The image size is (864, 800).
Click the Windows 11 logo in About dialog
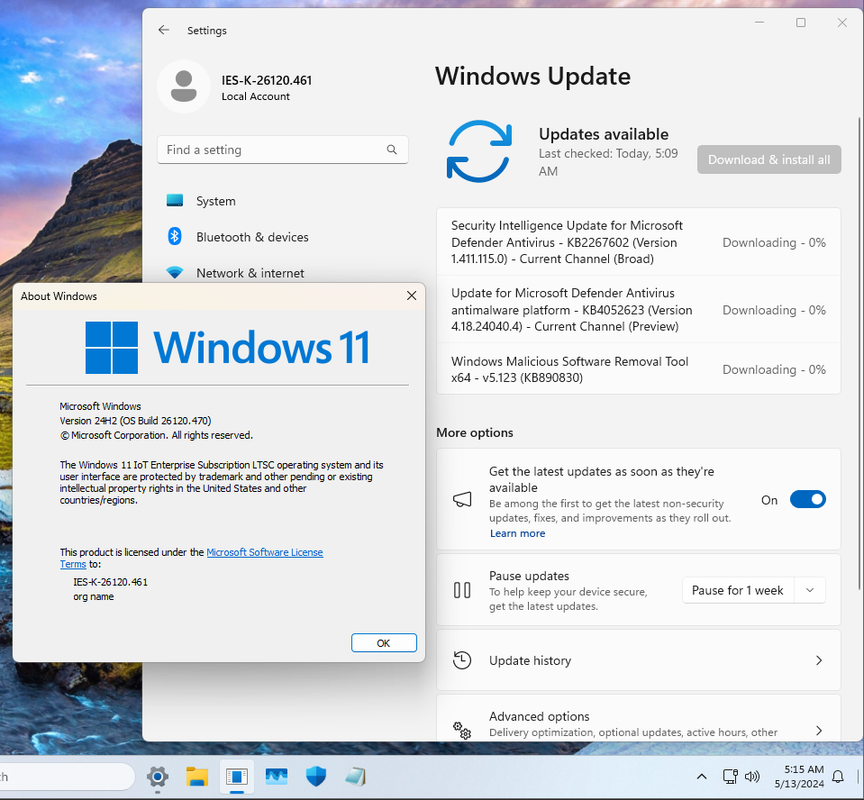[228, 348]
